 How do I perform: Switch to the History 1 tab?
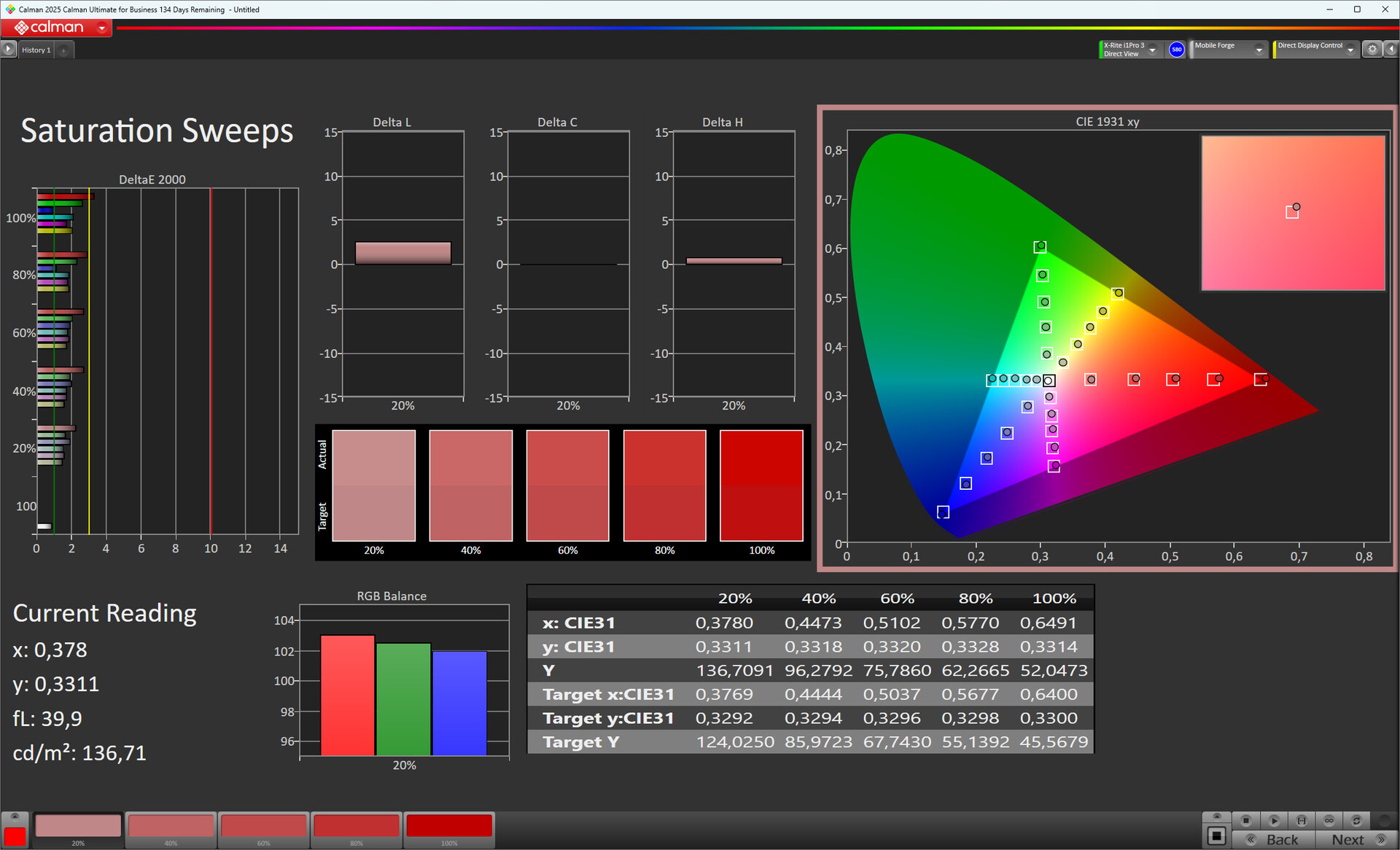click(x=36, y=50)
